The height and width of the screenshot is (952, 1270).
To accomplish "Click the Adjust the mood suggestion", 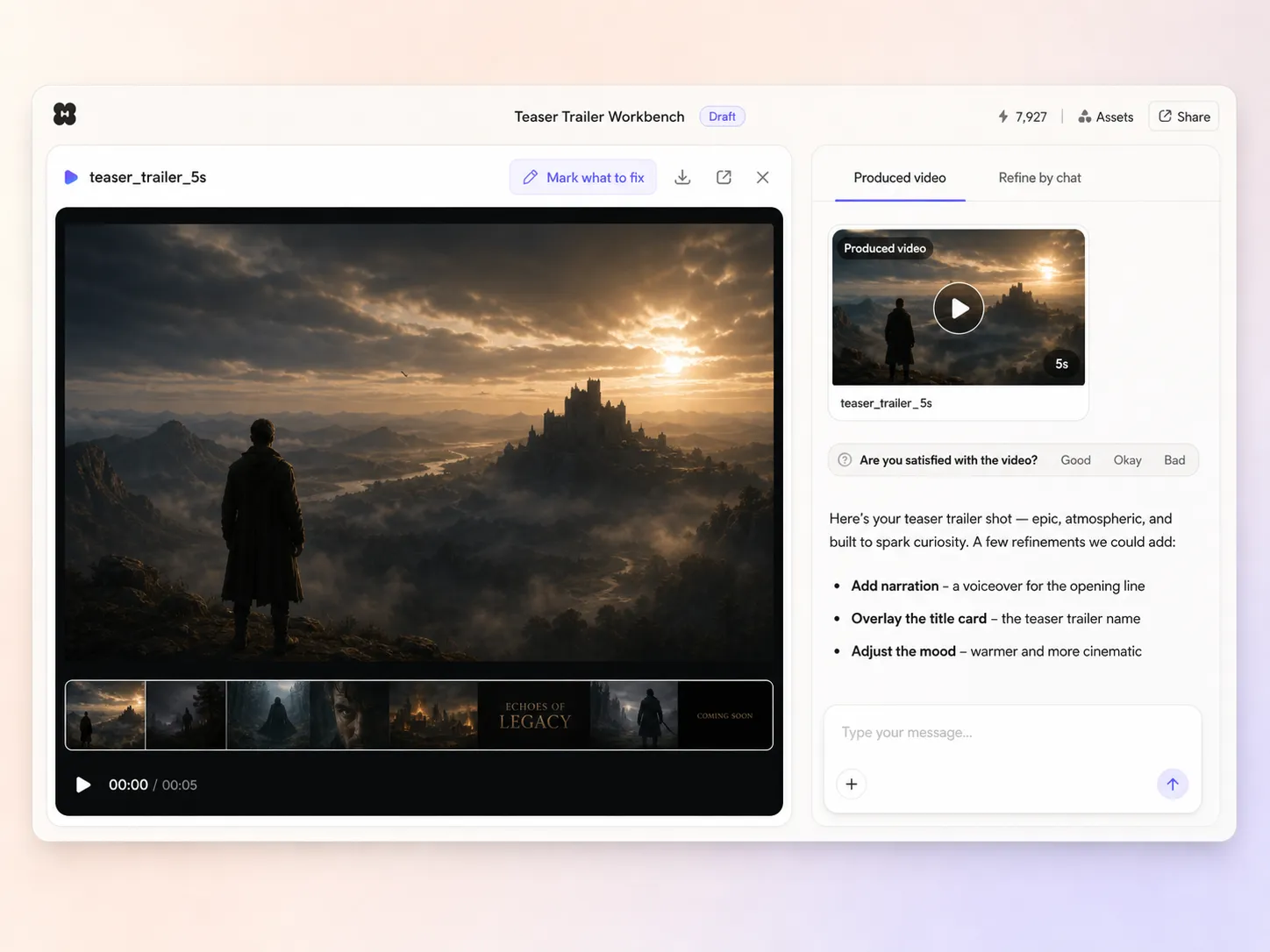I will click(996, 651).
